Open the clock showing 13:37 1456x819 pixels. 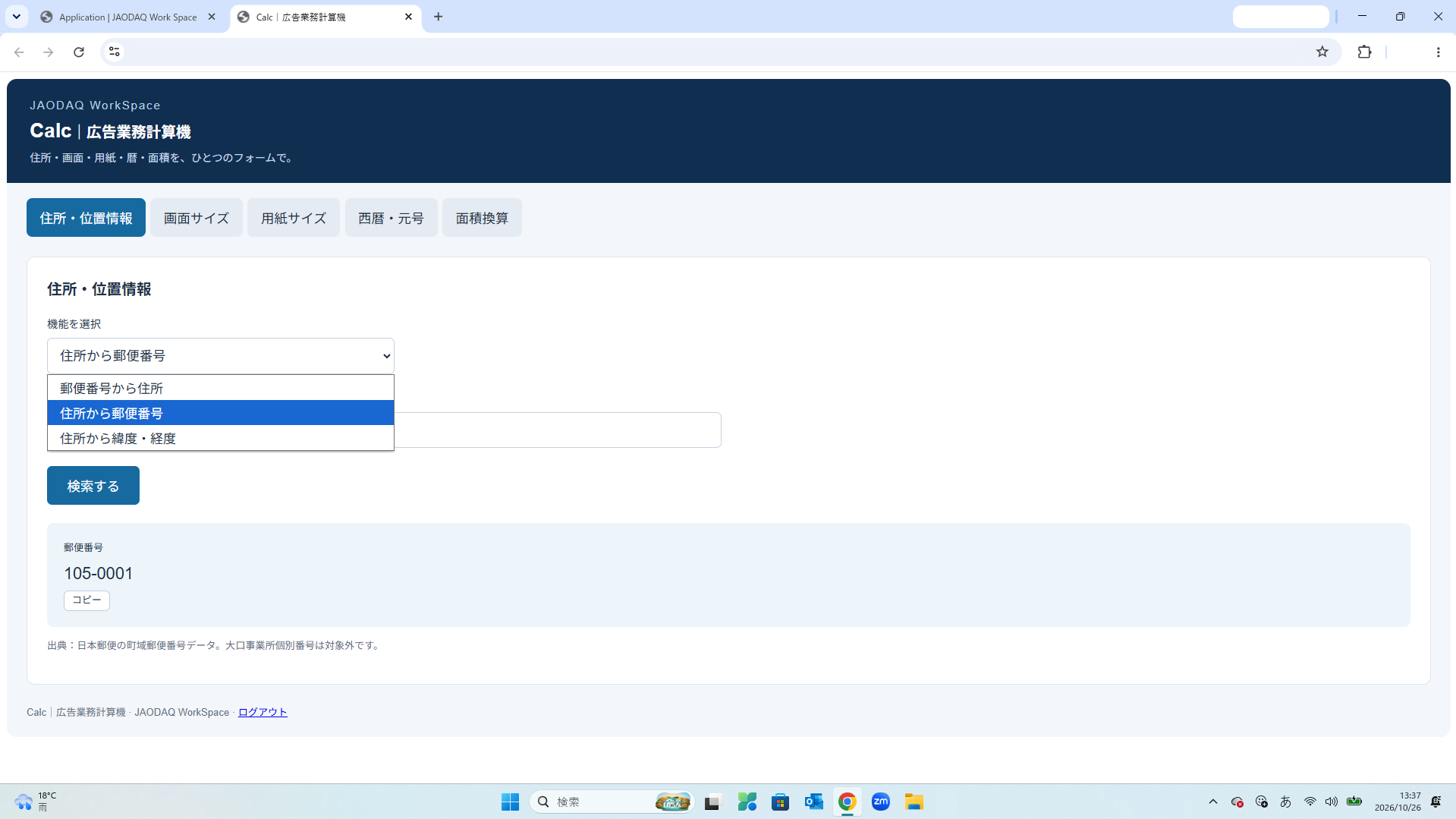click(x=1398, y=802)
